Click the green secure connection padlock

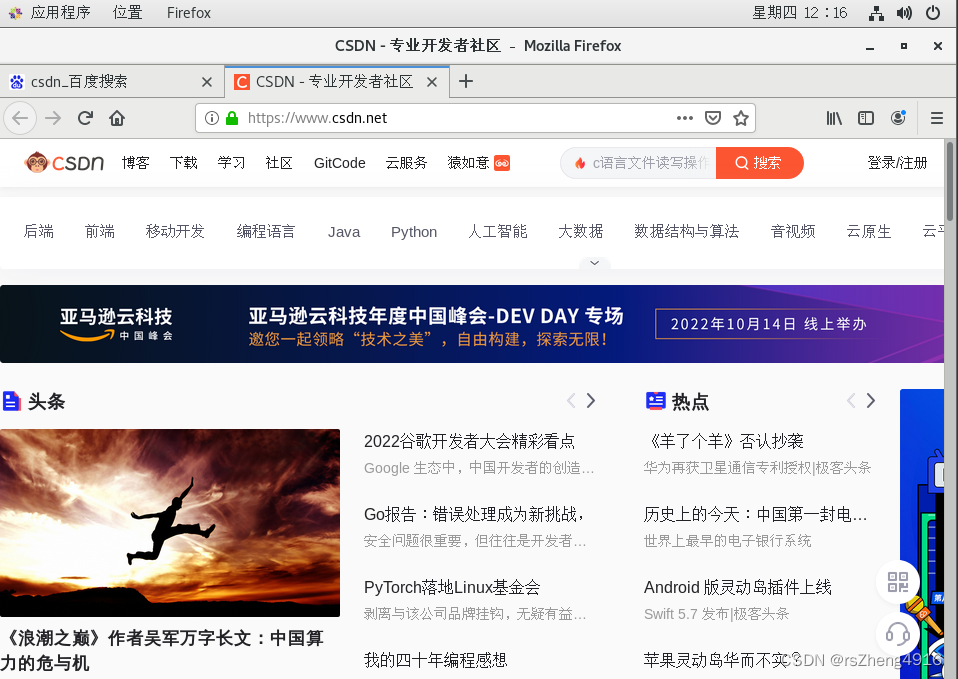pyautogui.click(x=232, y=118)
